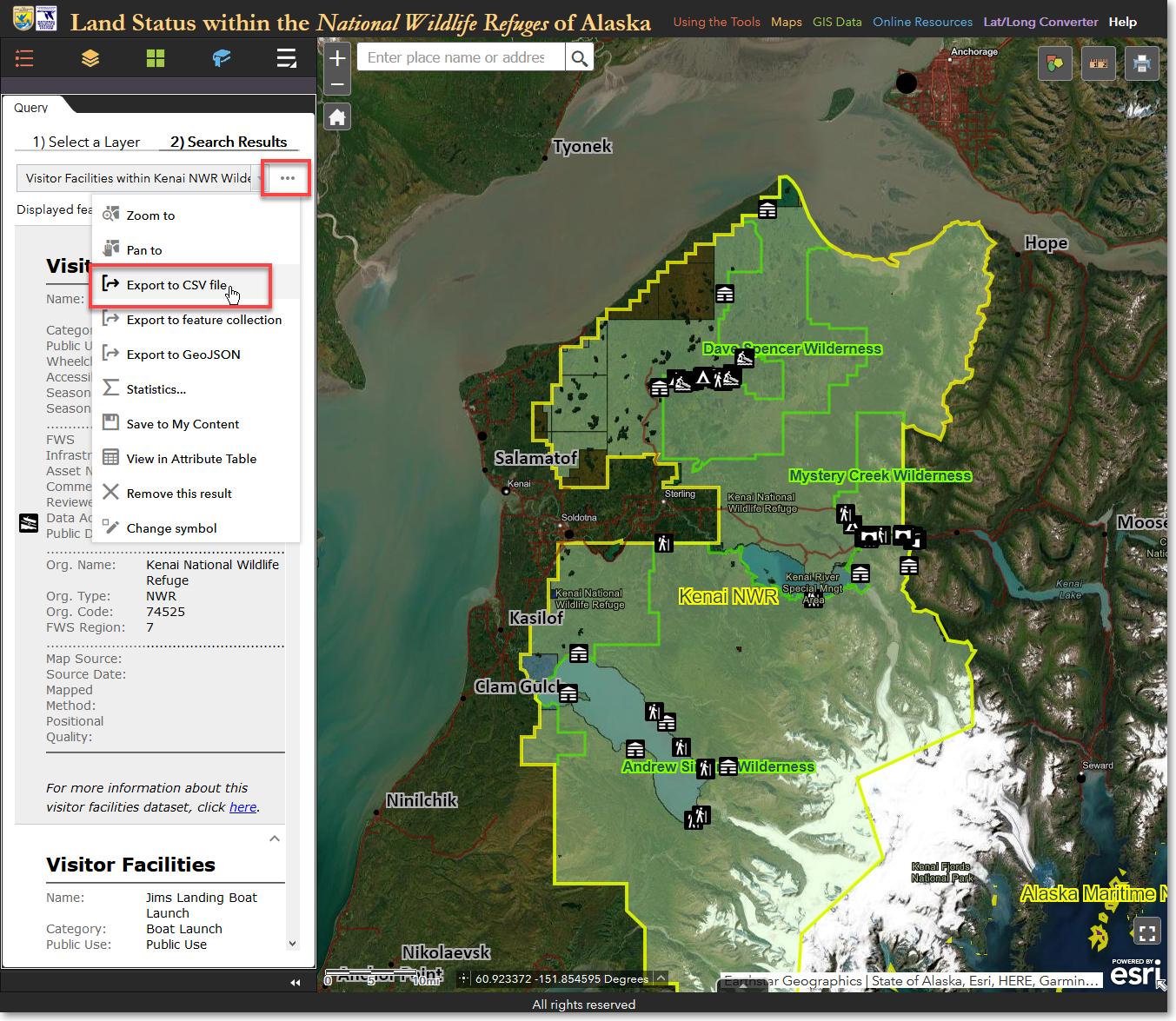Zoom in with the plus button

click(337, 58)
